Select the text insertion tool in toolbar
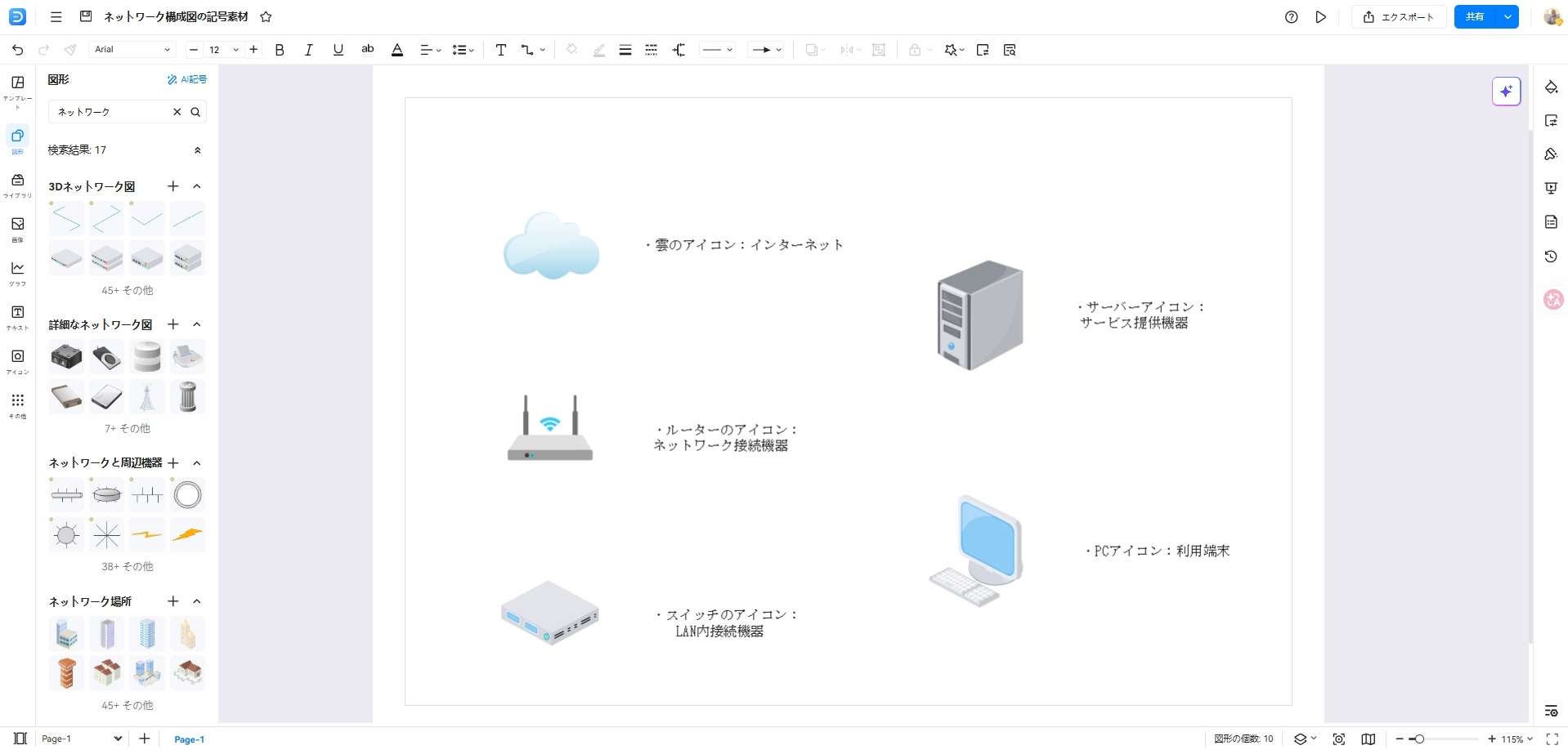Image resolution: width=1568 pixels, height=750 pixels. click(x=500, y=50)
